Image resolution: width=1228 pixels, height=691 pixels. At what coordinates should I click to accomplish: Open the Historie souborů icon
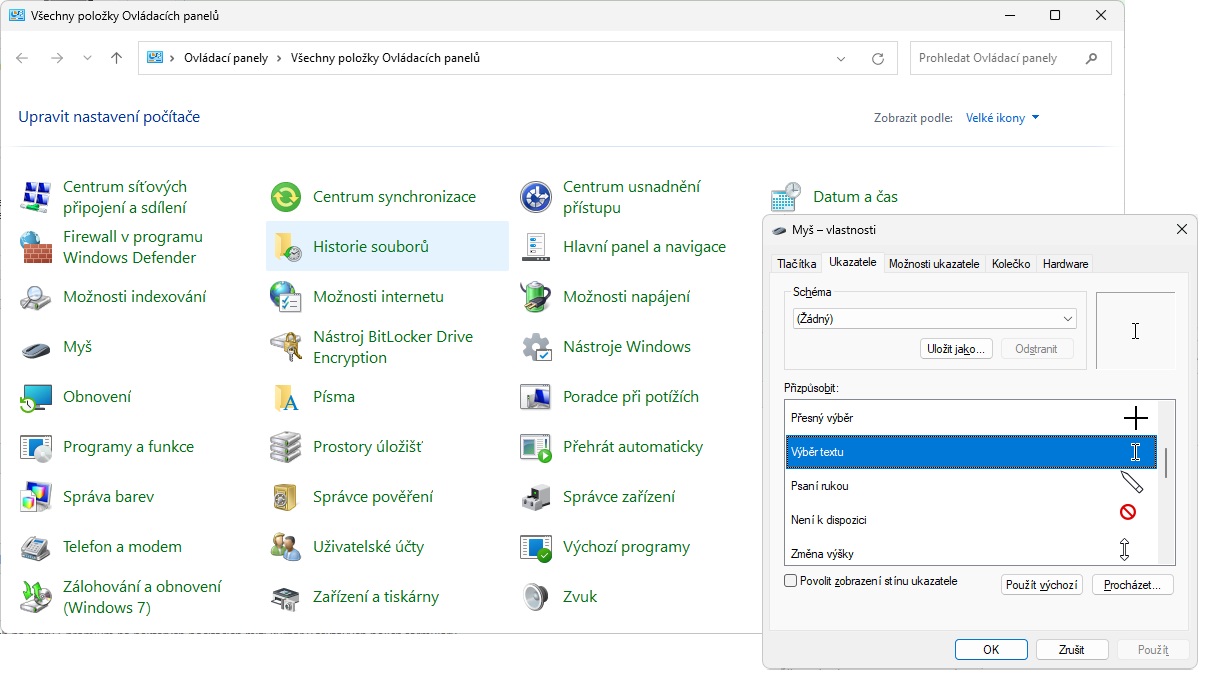286,247
